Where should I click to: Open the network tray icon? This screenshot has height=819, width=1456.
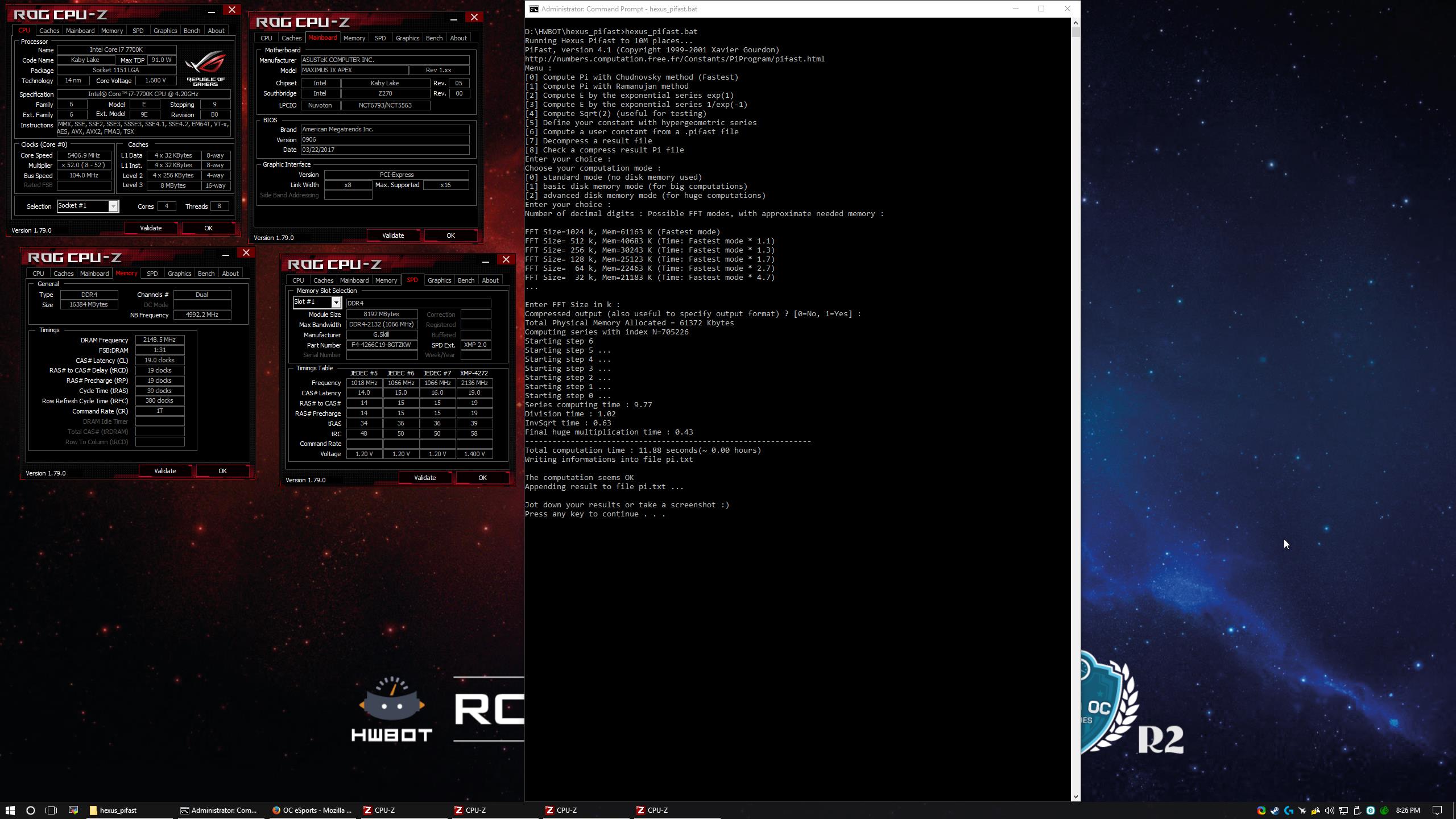pos(1343,810)
